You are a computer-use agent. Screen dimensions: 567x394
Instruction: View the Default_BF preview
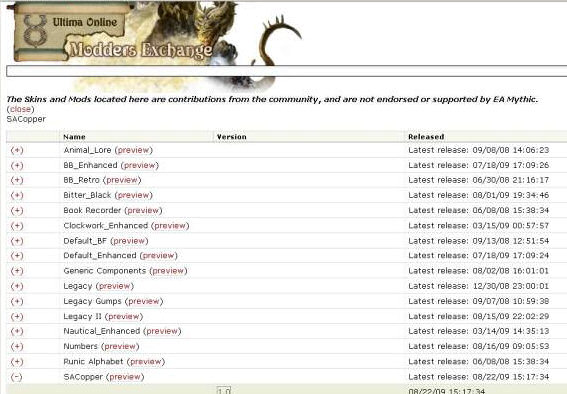[129, 241]
